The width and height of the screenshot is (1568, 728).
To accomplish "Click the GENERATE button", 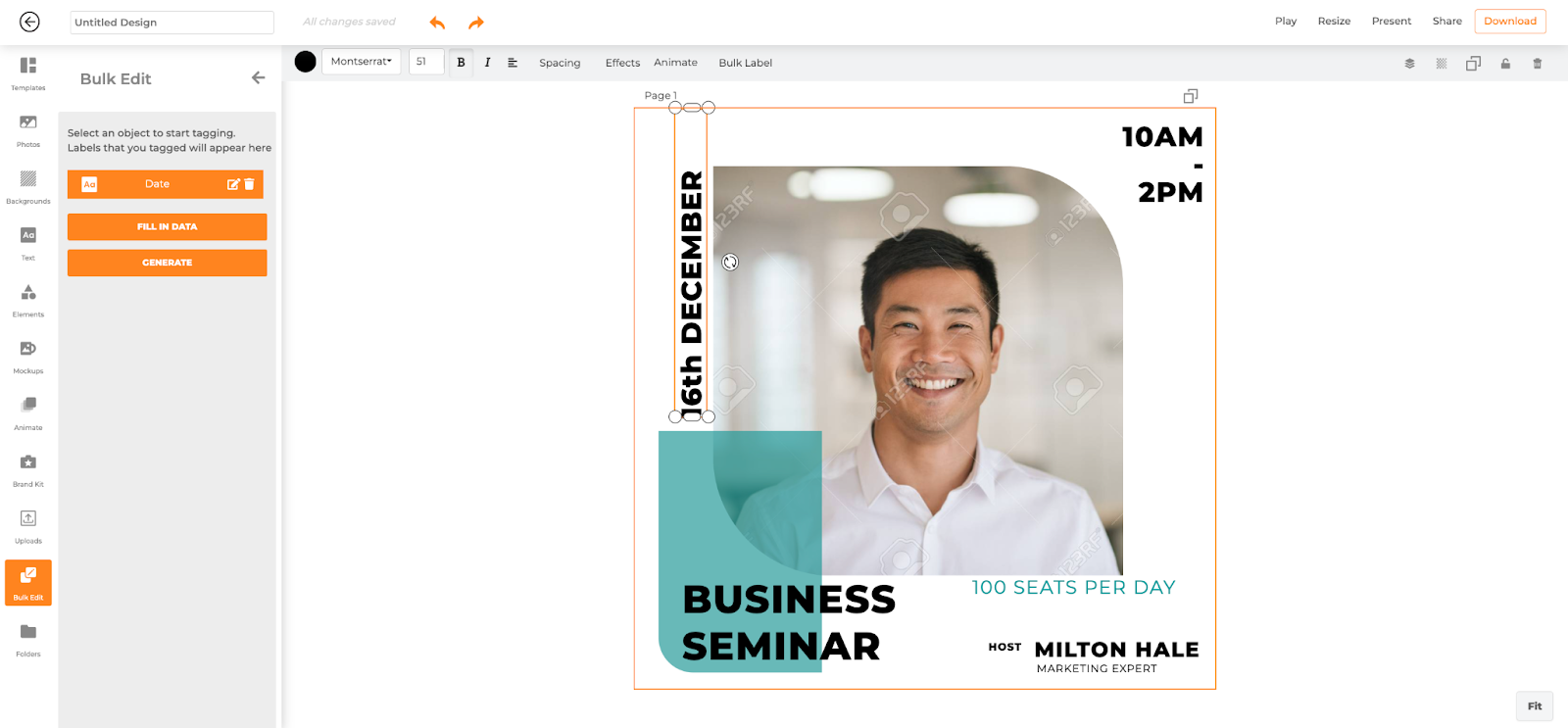I will pos(167,263).
